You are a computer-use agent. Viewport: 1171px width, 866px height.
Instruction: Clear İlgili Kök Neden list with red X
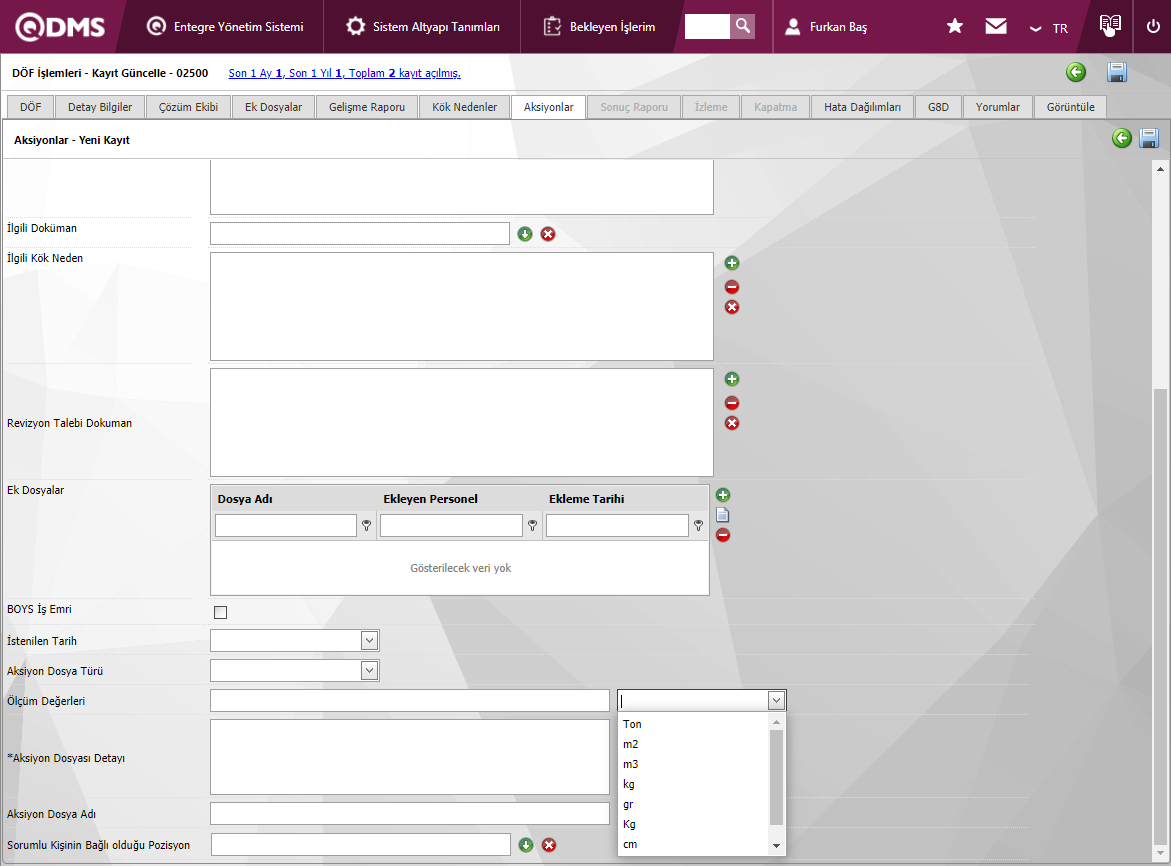[732, 307]
